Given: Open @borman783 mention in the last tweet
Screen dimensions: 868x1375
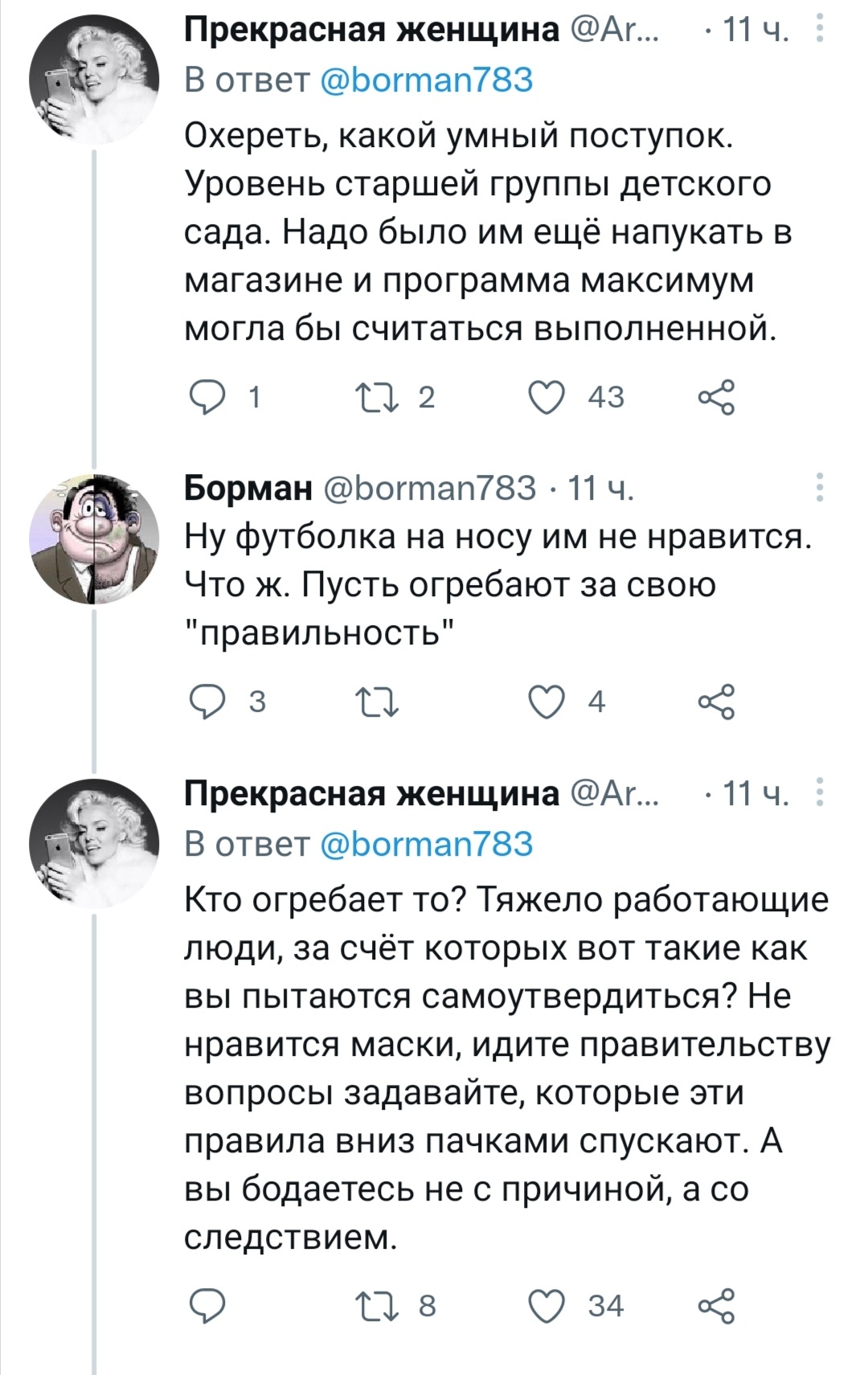Looking at the screenshot, I should pyautogui.click(x=427, y=844).
